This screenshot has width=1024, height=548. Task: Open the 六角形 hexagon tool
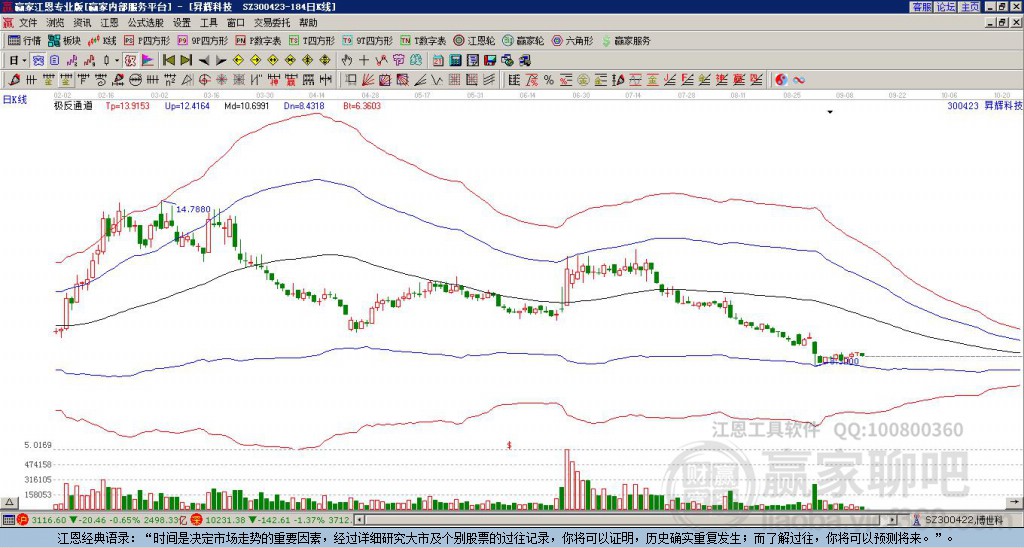573,40
